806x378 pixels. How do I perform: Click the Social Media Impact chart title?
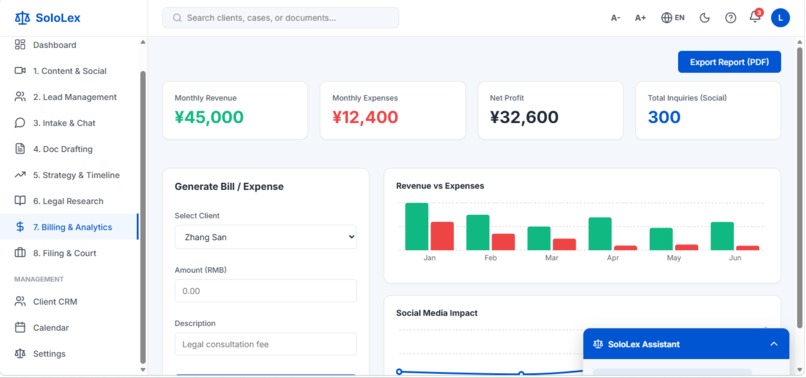[437, 313]
